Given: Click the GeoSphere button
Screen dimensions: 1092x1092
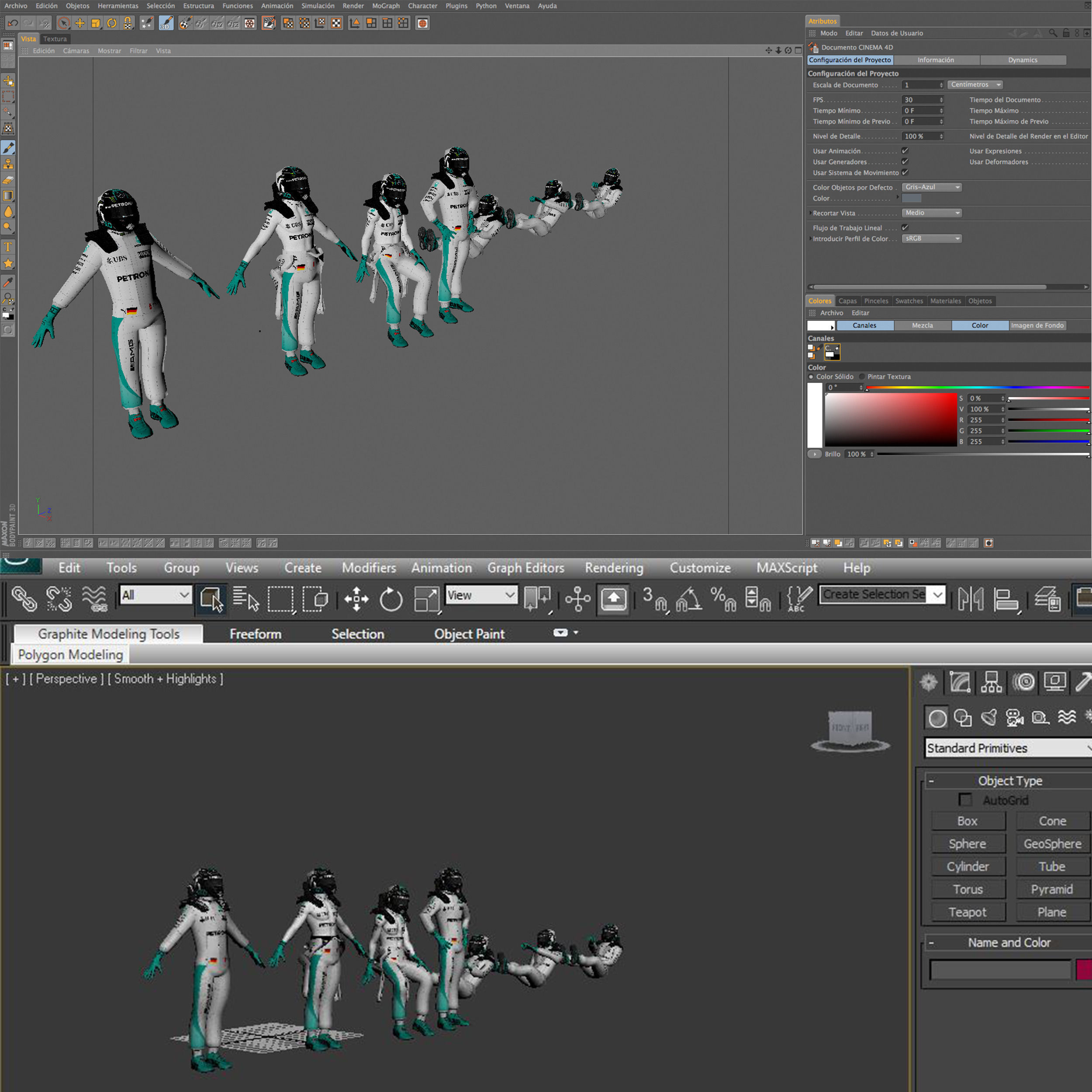Looking at the screenshot, I should 1052,844.
